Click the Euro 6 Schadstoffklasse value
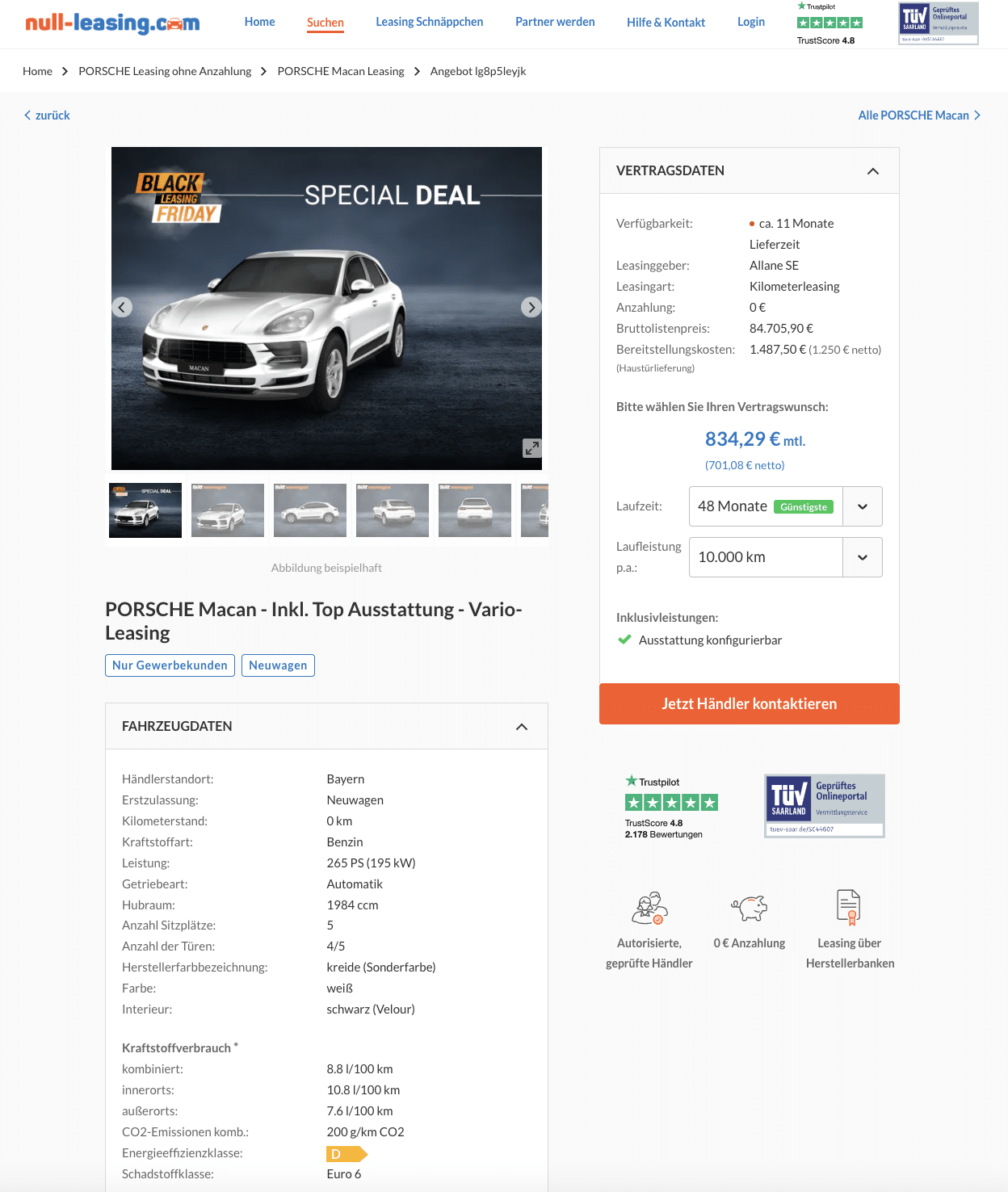 click(344, 1174)
